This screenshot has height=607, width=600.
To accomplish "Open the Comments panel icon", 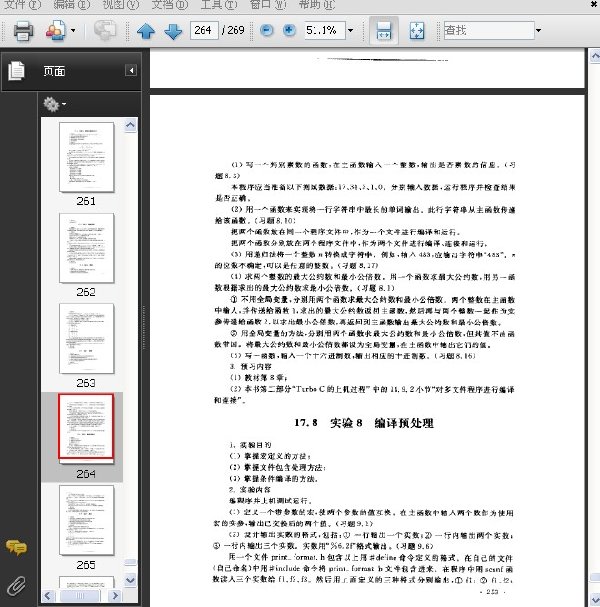I will pos(16,547).
